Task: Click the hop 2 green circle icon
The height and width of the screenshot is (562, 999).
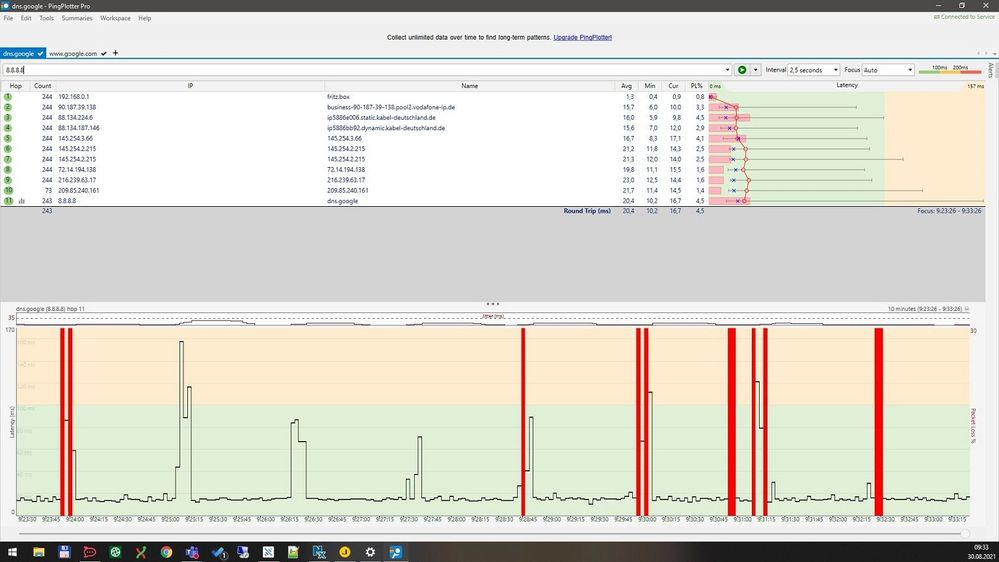Action: [x=8, y=107]
